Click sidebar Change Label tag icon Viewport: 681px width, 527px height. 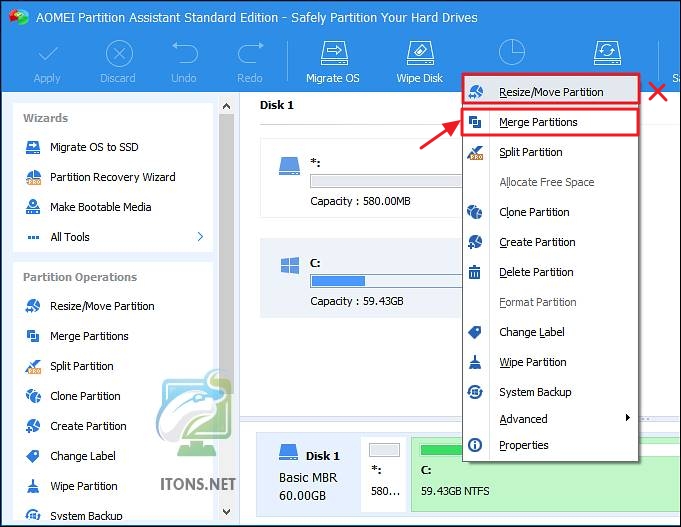[x=33, y=456]
